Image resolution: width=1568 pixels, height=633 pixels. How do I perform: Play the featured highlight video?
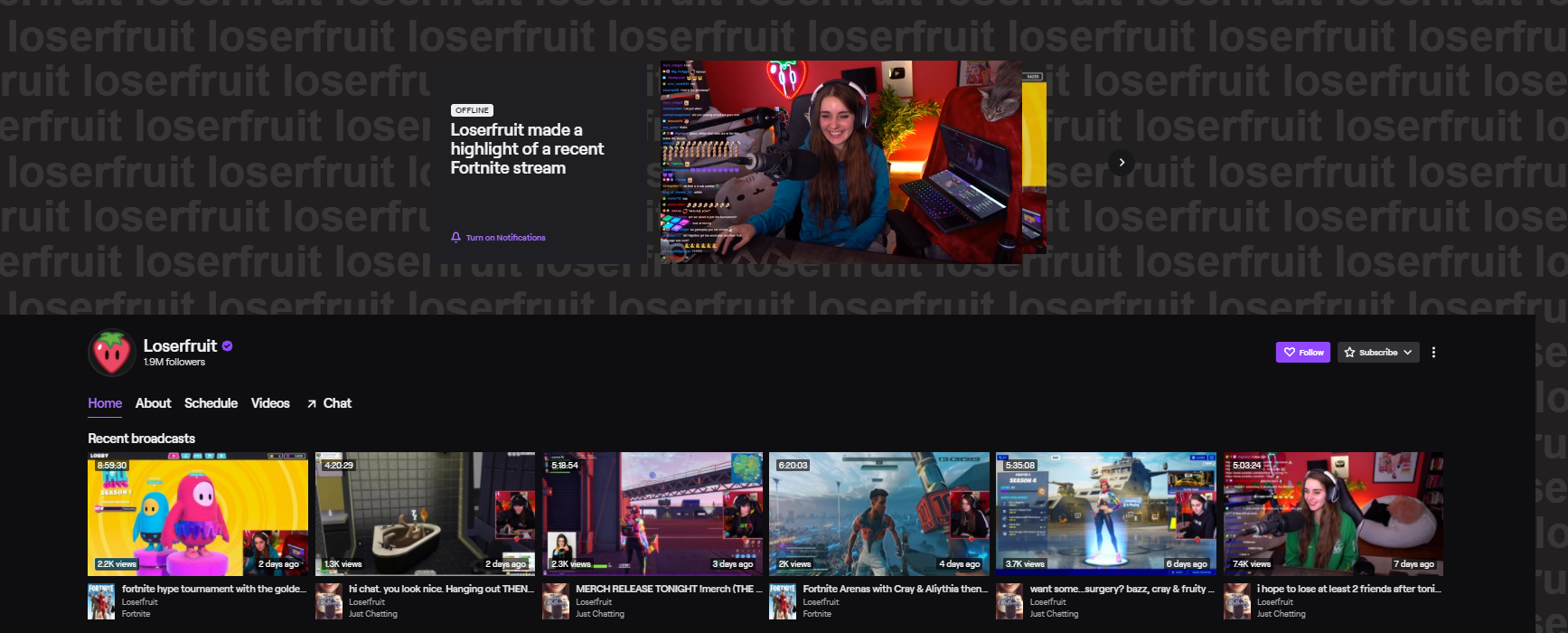click(841, 163)
